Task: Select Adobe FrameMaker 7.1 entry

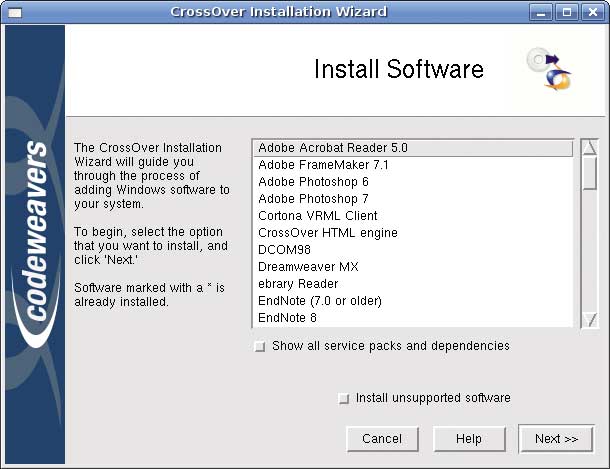Action: [x=413, y=165]
